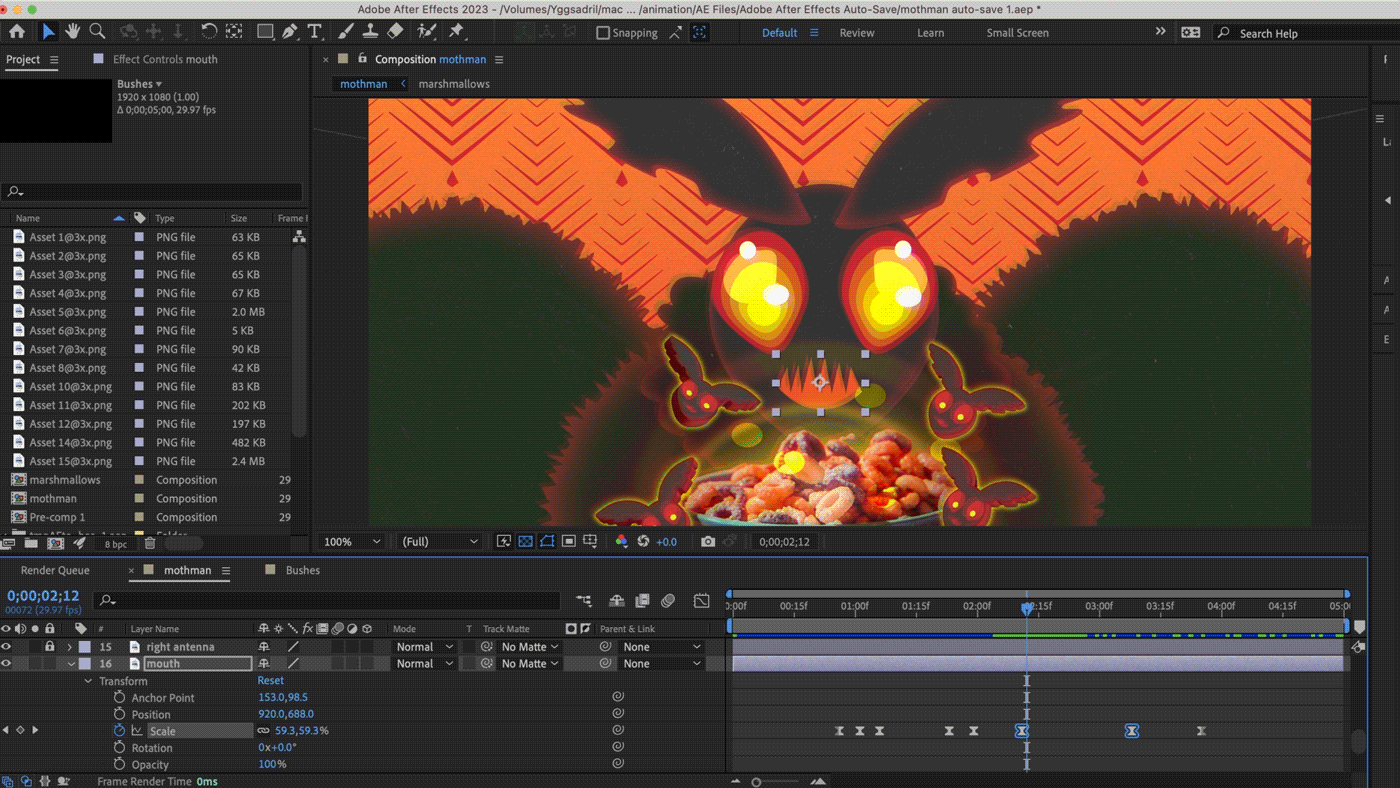
Task: Select the Puppet Pin tool
Action: tap(457, 32)
